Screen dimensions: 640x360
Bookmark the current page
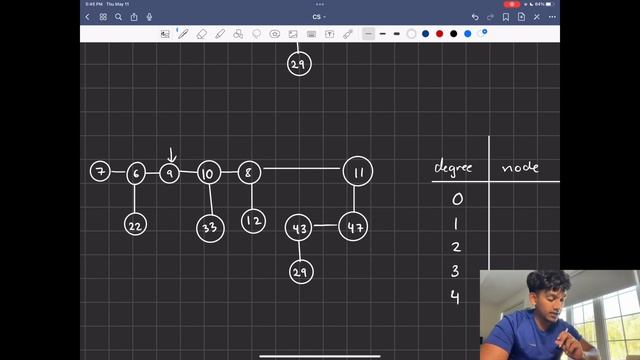[506, 17]
